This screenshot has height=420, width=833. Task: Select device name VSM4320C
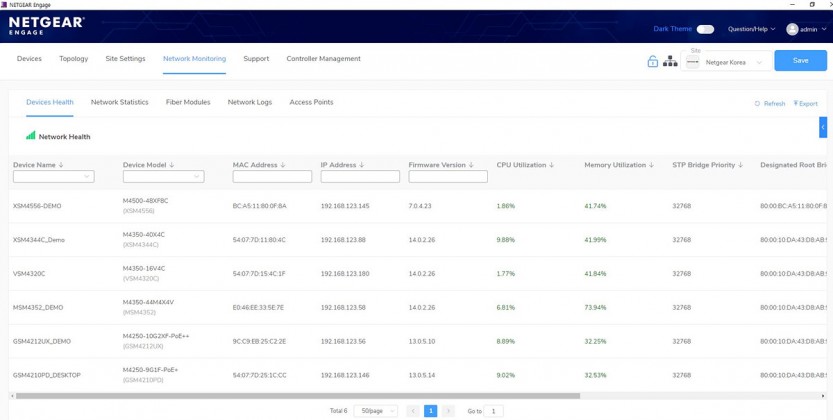coord(29,274)
